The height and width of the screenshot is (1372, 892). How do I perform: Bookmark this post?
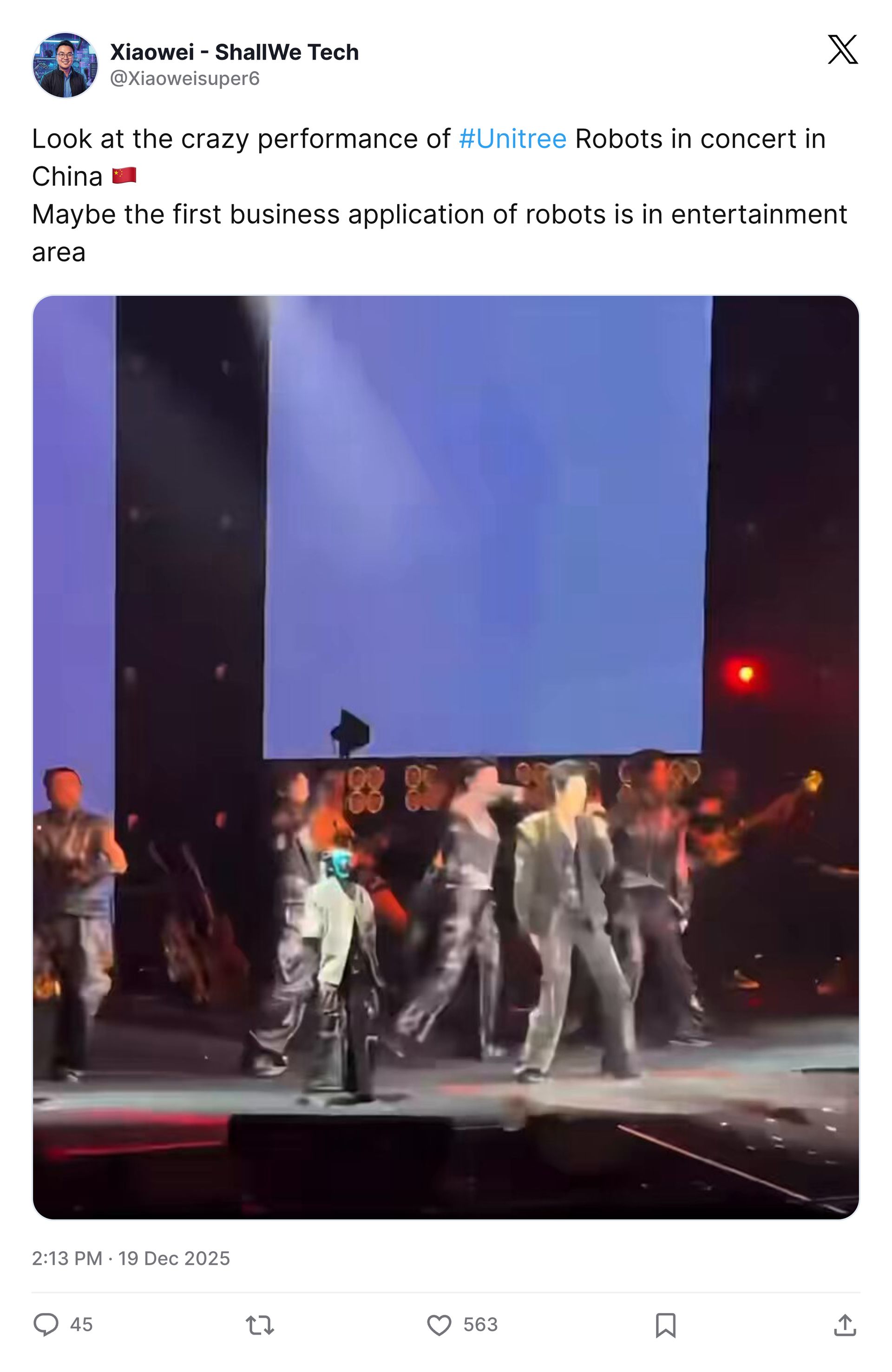(x=665, y=1325)
